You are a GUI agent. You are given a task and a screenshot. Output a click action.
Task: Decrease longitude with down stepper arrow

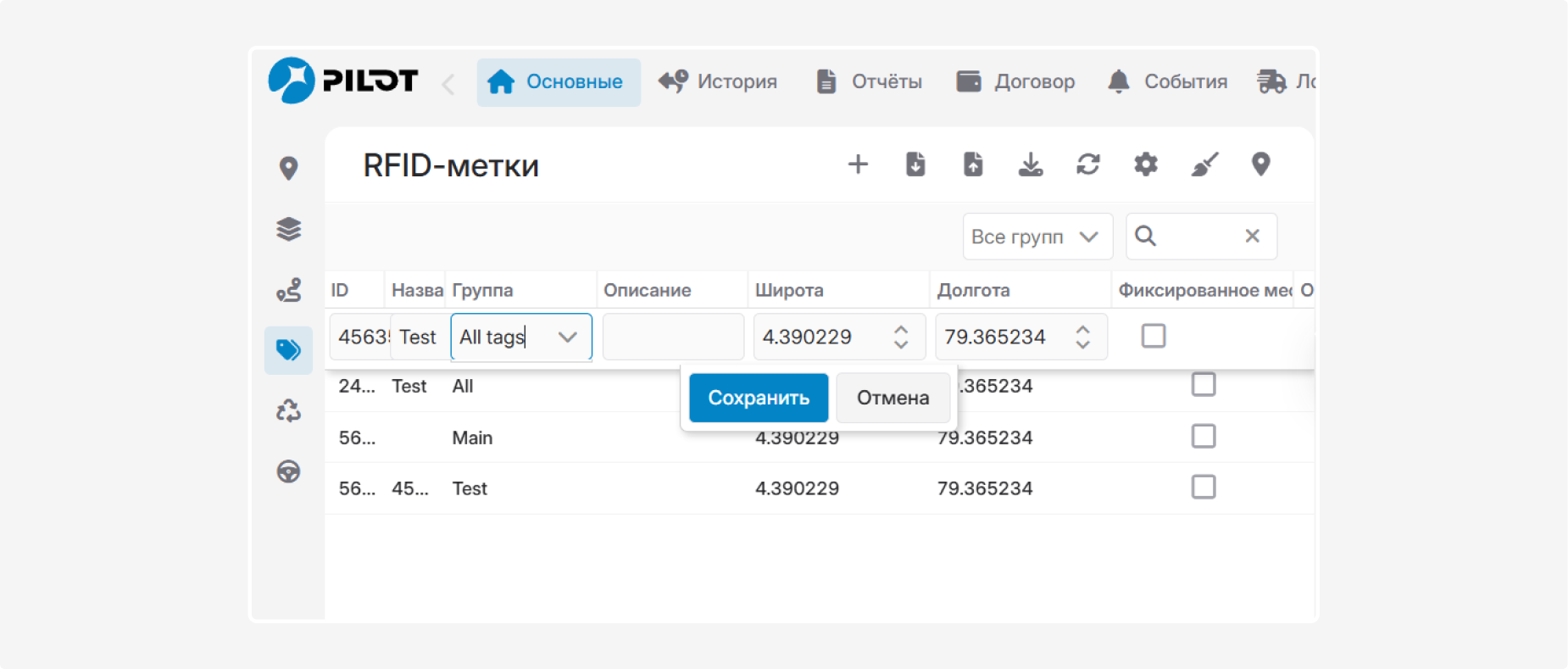tap(1082, 344)
